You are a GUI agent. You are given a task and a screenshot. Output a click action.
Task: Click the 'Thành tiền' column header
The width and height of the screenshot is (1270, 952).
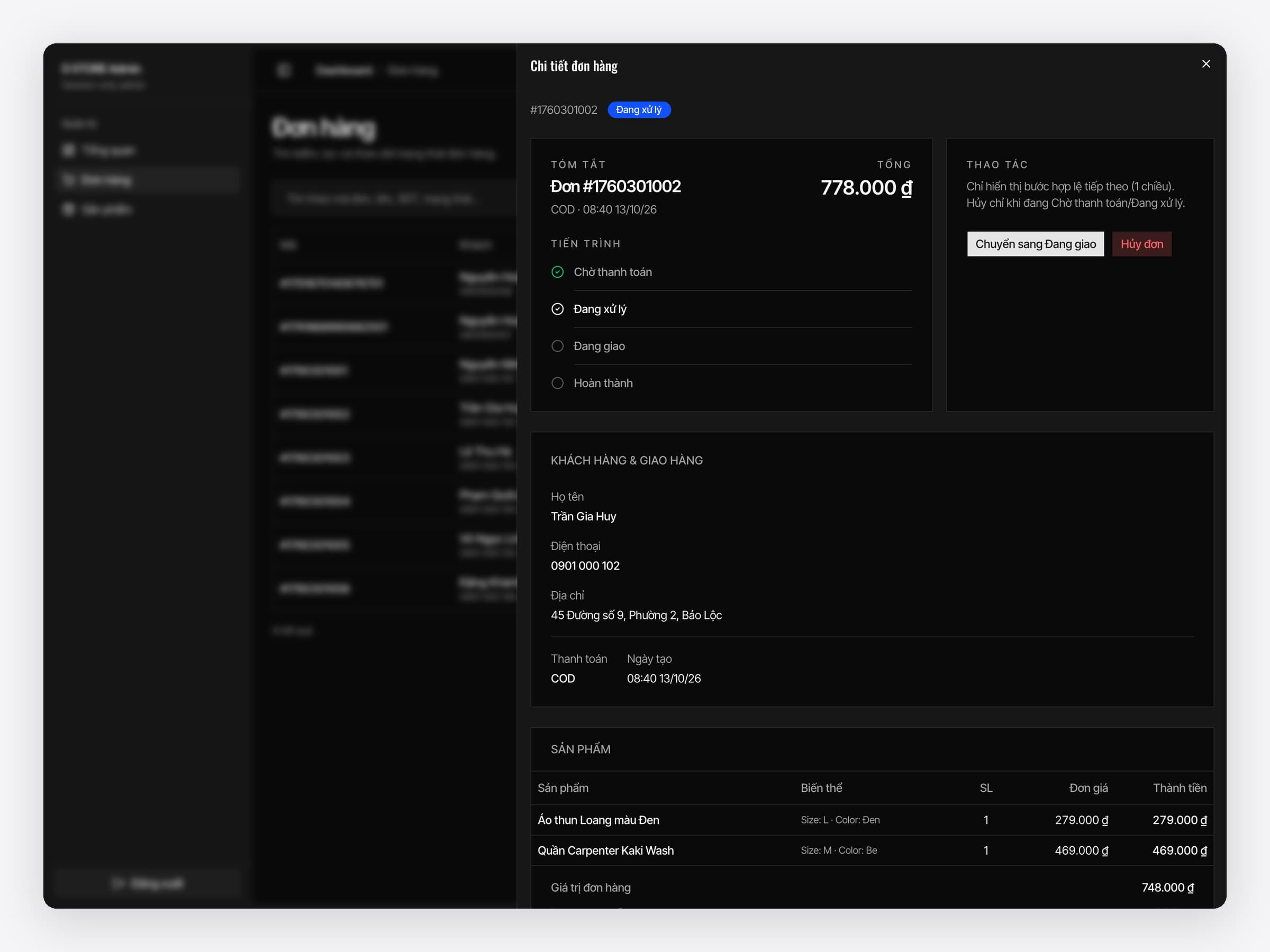(x=1180, y=788)
